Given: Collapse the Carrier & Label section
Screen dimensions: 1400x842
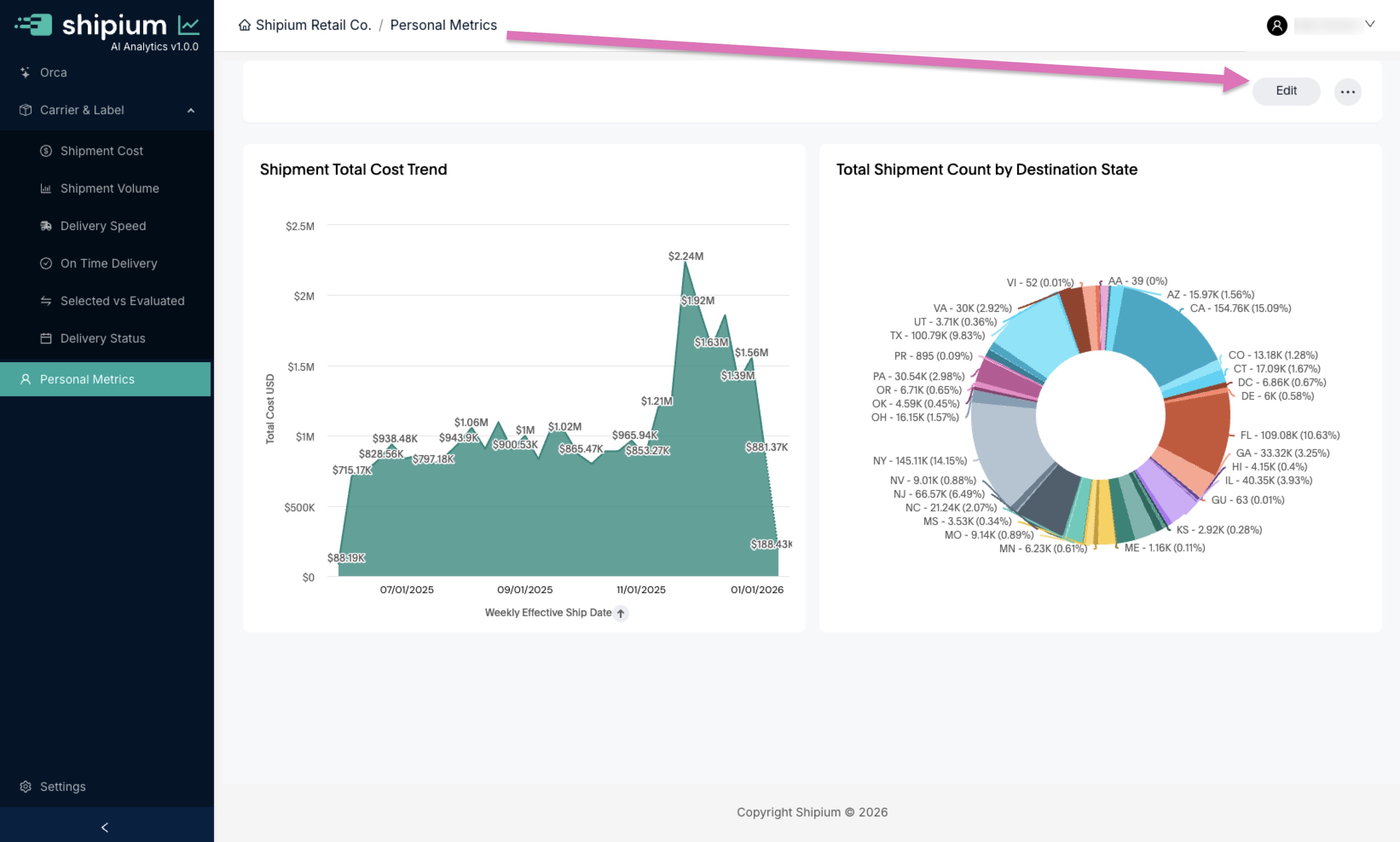Looking at the screenshot, I should [x=191, y=110].
